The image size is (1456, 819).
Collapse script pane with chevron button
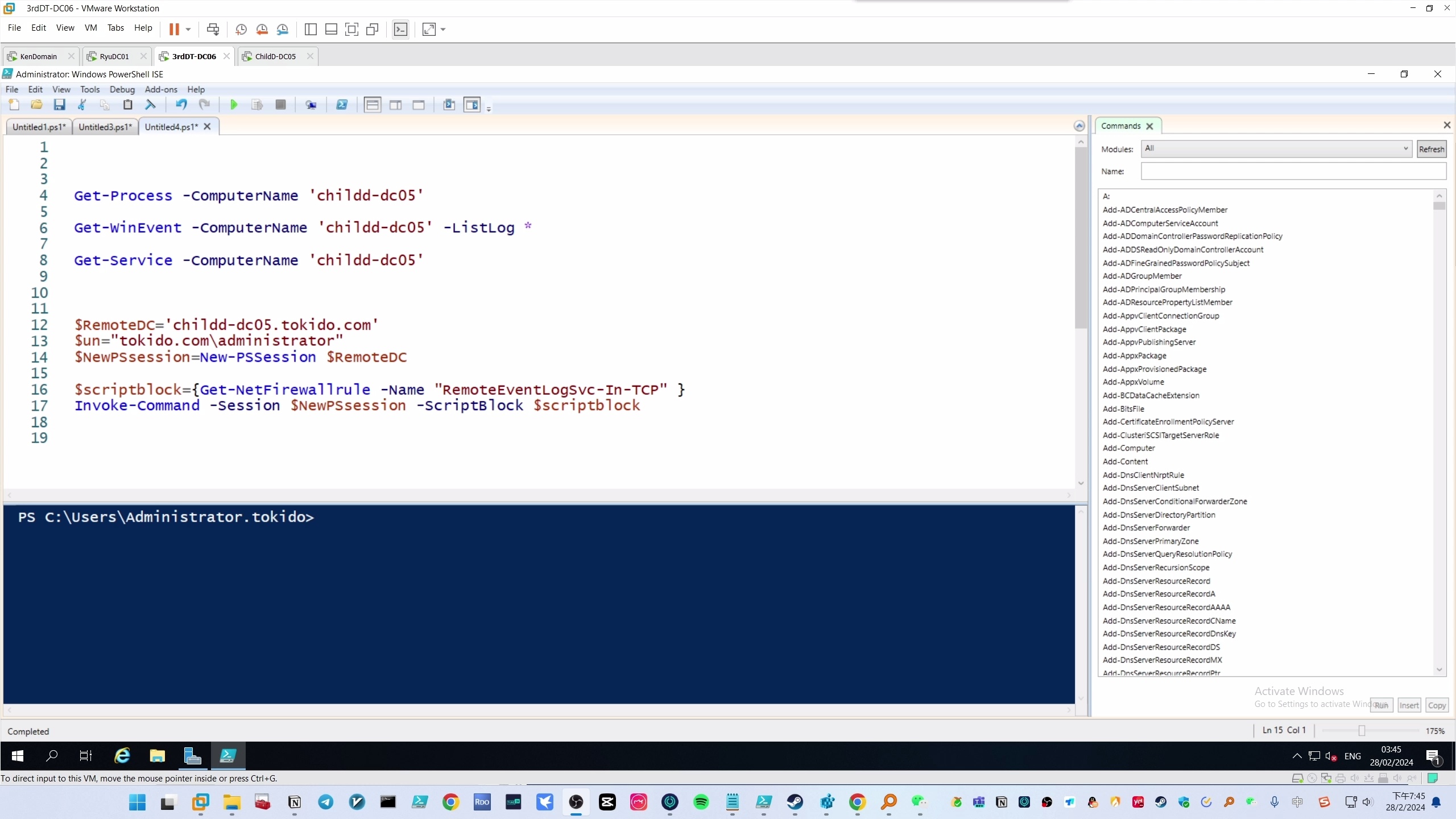click(x=1079, y=126)
